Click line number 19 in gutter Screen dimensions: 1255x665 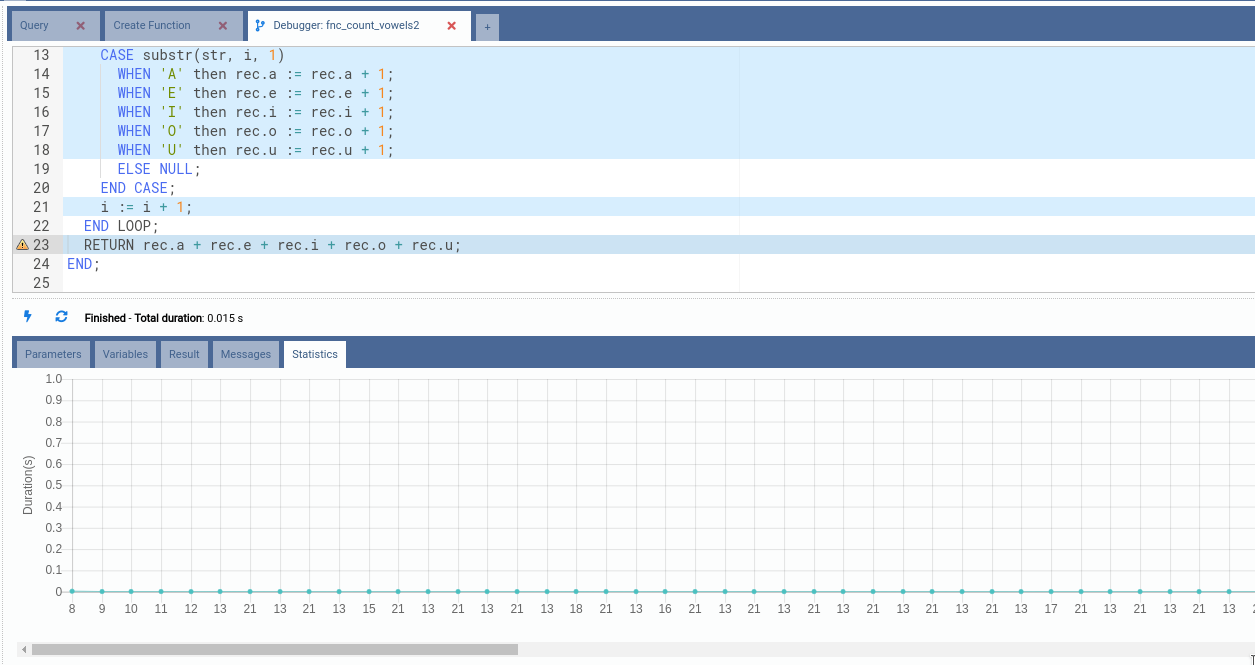point(41,169)
